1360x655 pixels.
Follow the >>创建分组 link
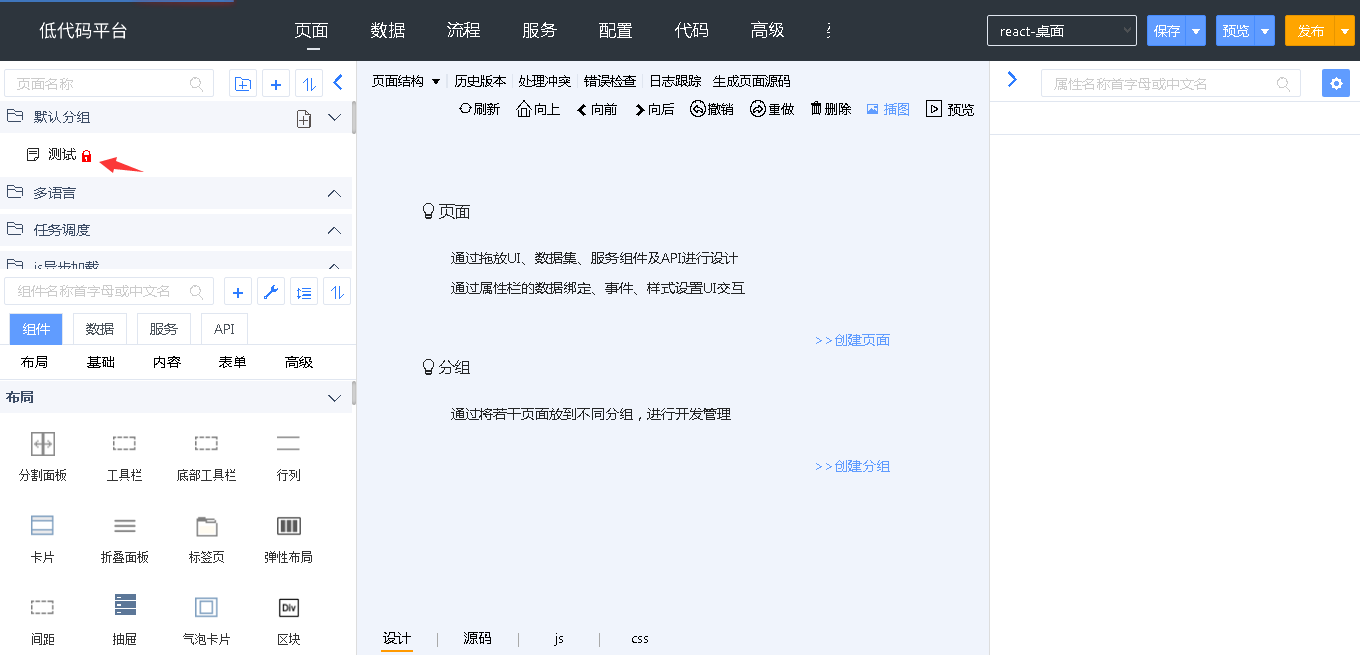click(852, 466)
